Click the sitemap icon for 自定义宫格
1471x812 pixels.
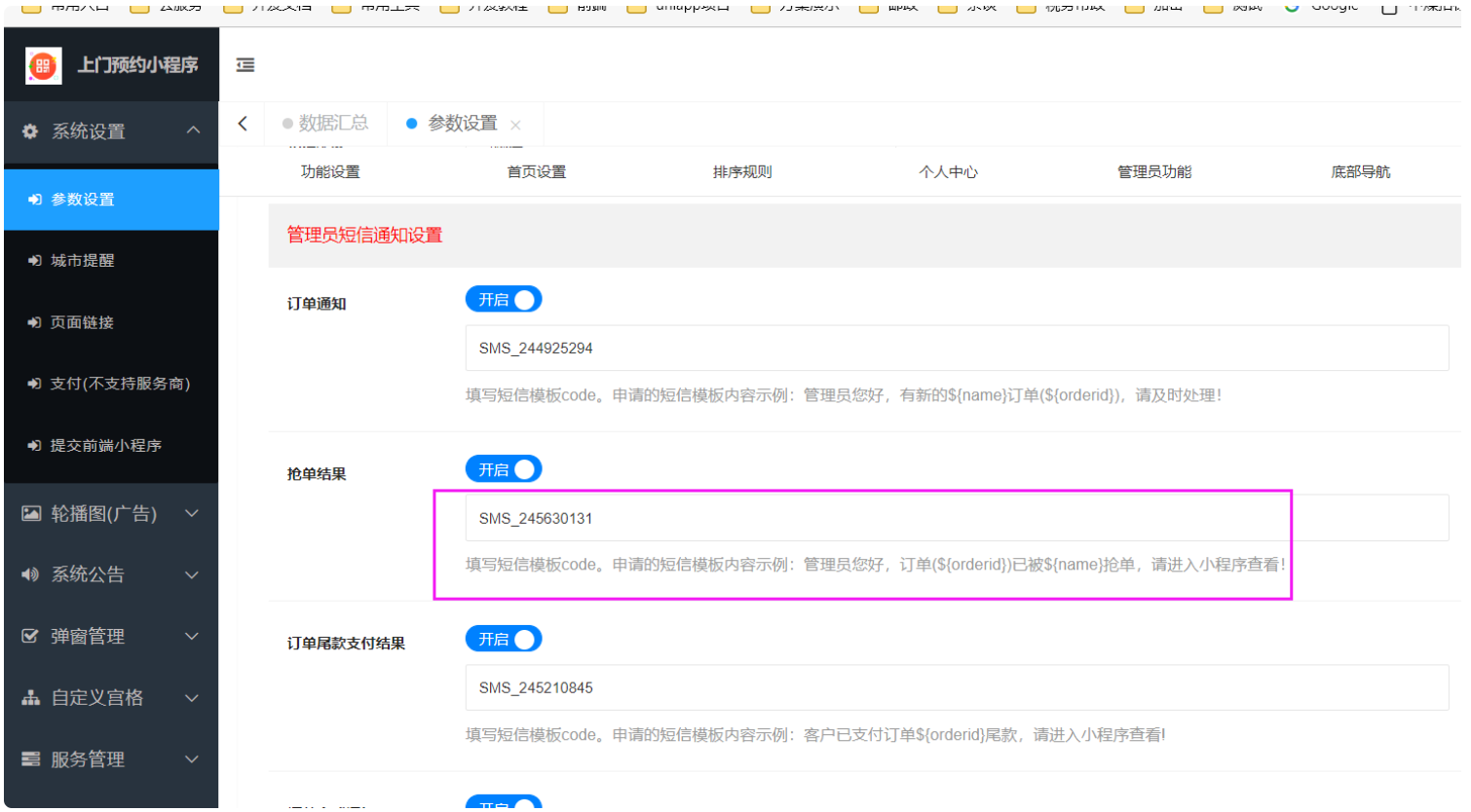pos(31,698)
